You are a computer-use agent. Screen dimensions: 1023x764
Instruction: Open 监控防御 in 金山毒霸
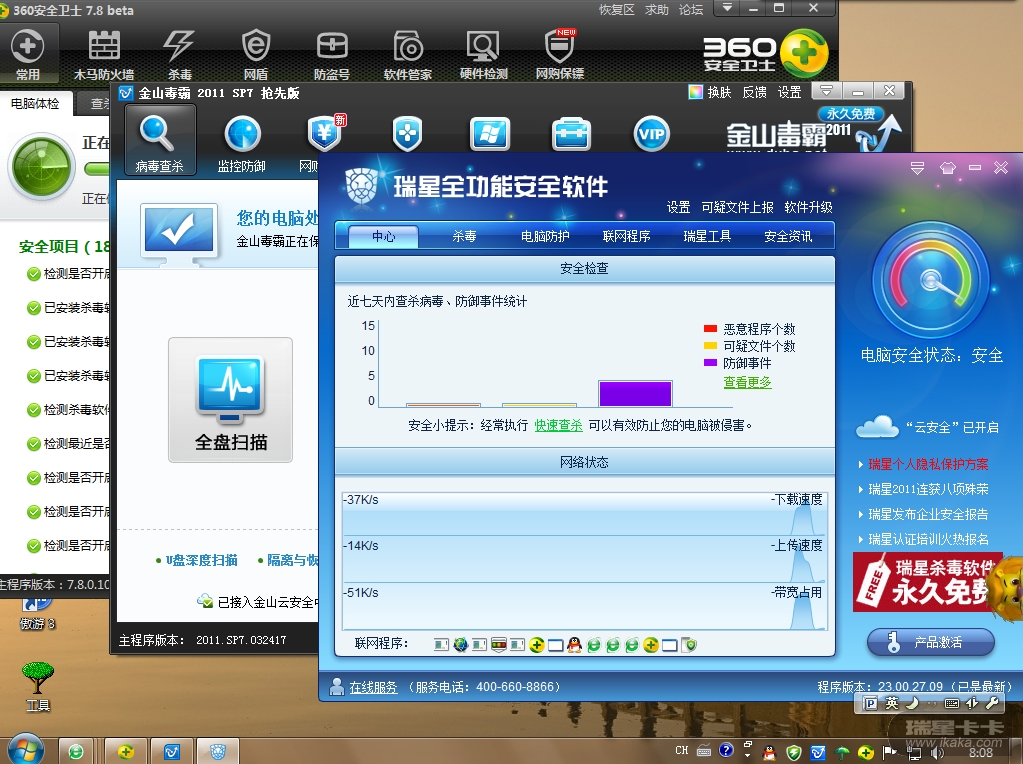click(x=242, y=142)
